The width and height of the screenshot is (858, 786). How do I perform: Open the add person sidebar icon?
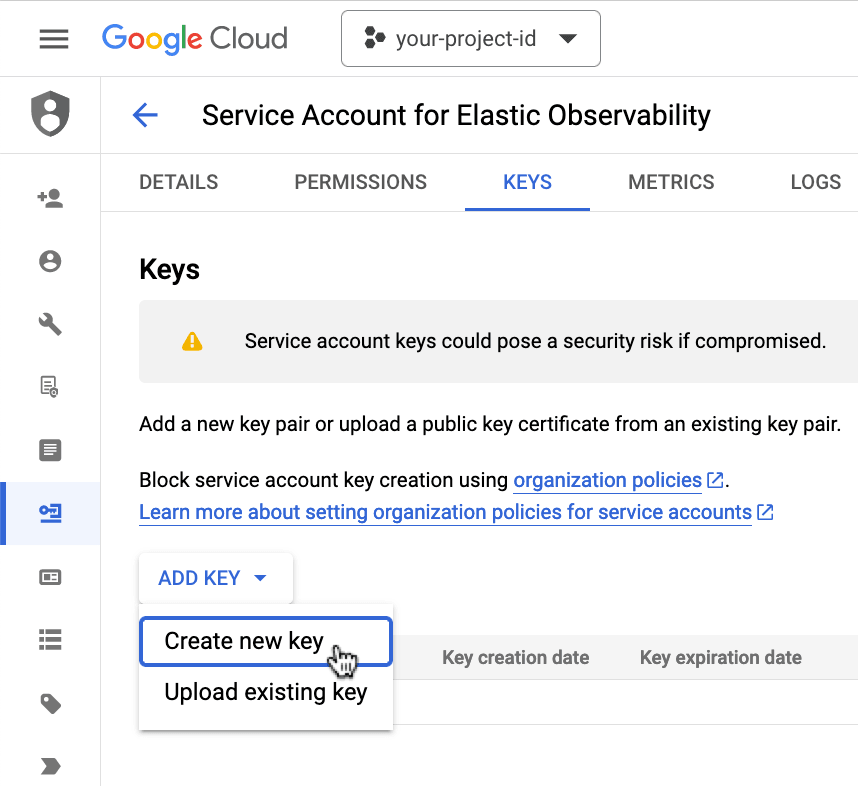[x=50, y=199]
